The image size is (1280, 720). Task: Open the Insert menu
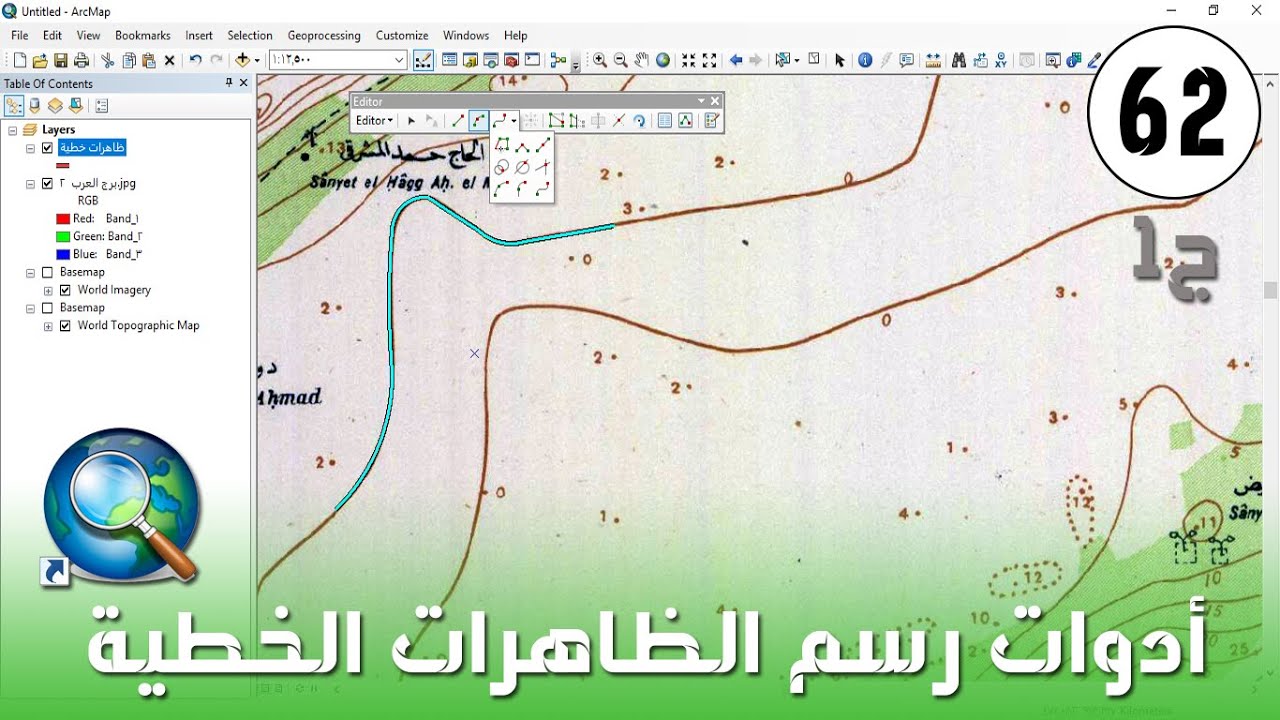pyautogui.click(x=199, y=35)
